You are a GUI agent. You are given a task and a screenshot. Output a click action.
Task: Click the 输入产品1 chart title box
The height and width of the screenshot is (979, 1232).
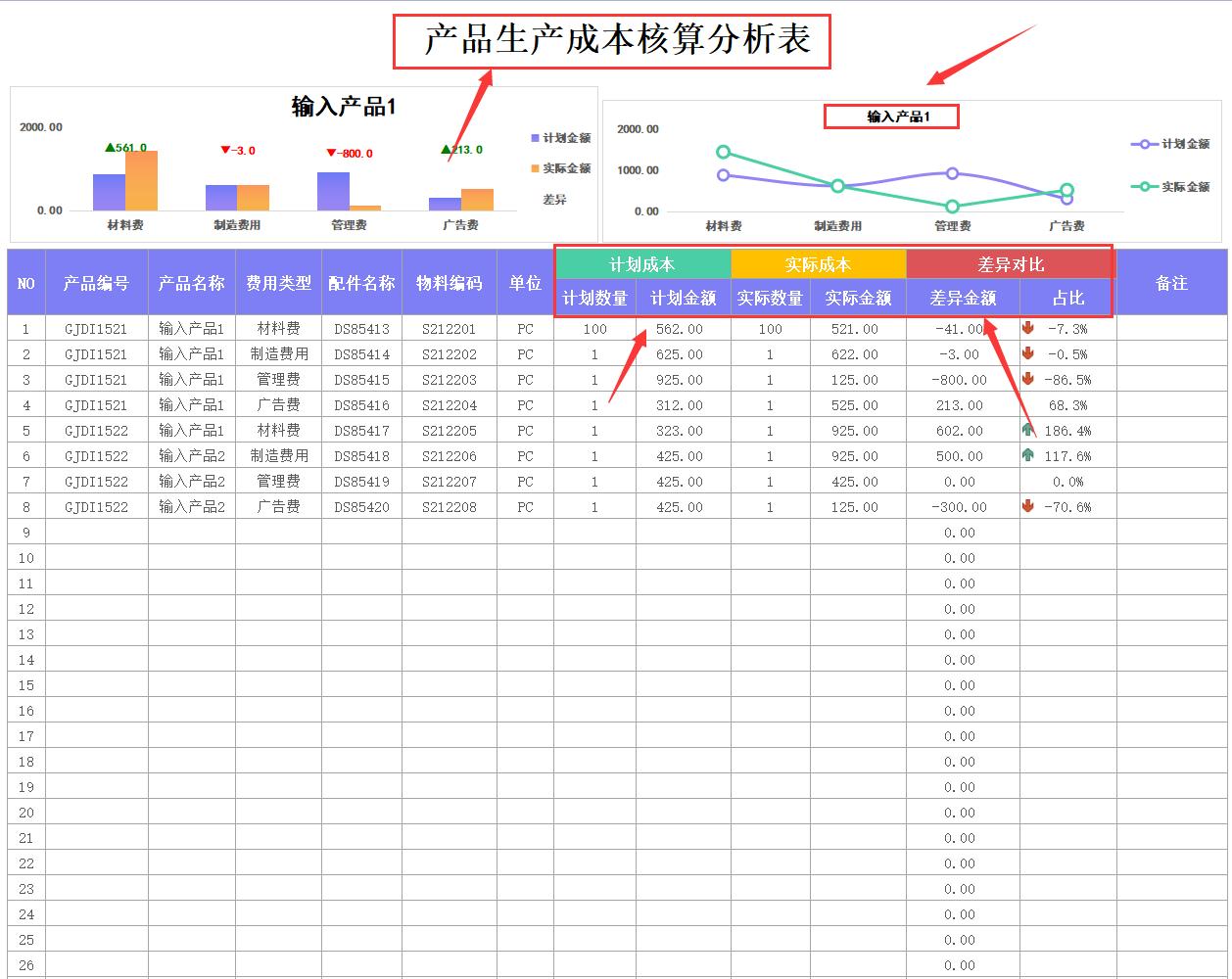coord(891,116)
